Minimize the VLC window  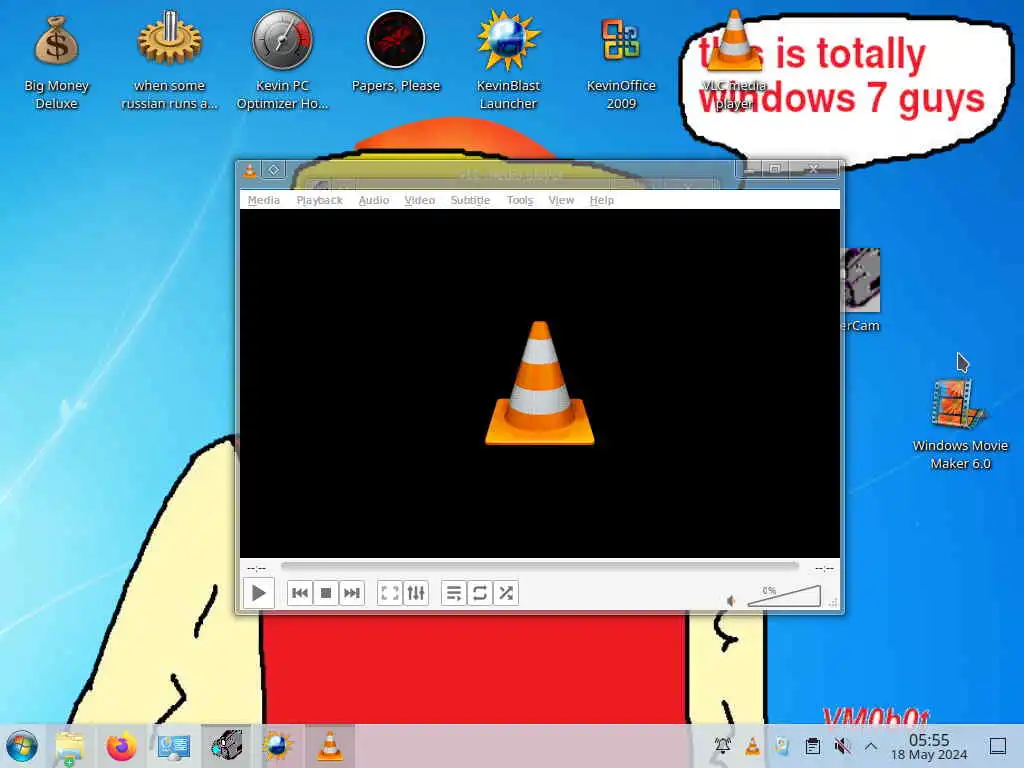coord(749,168)
